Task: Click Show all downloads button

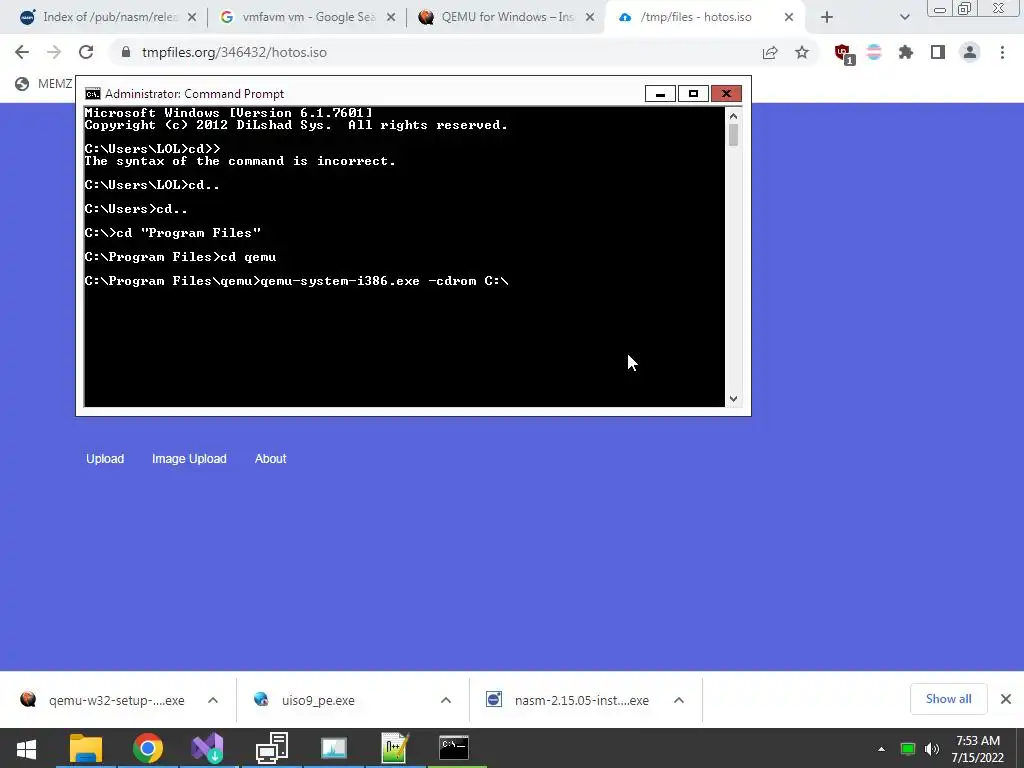Action: click(x=948, y=699)
